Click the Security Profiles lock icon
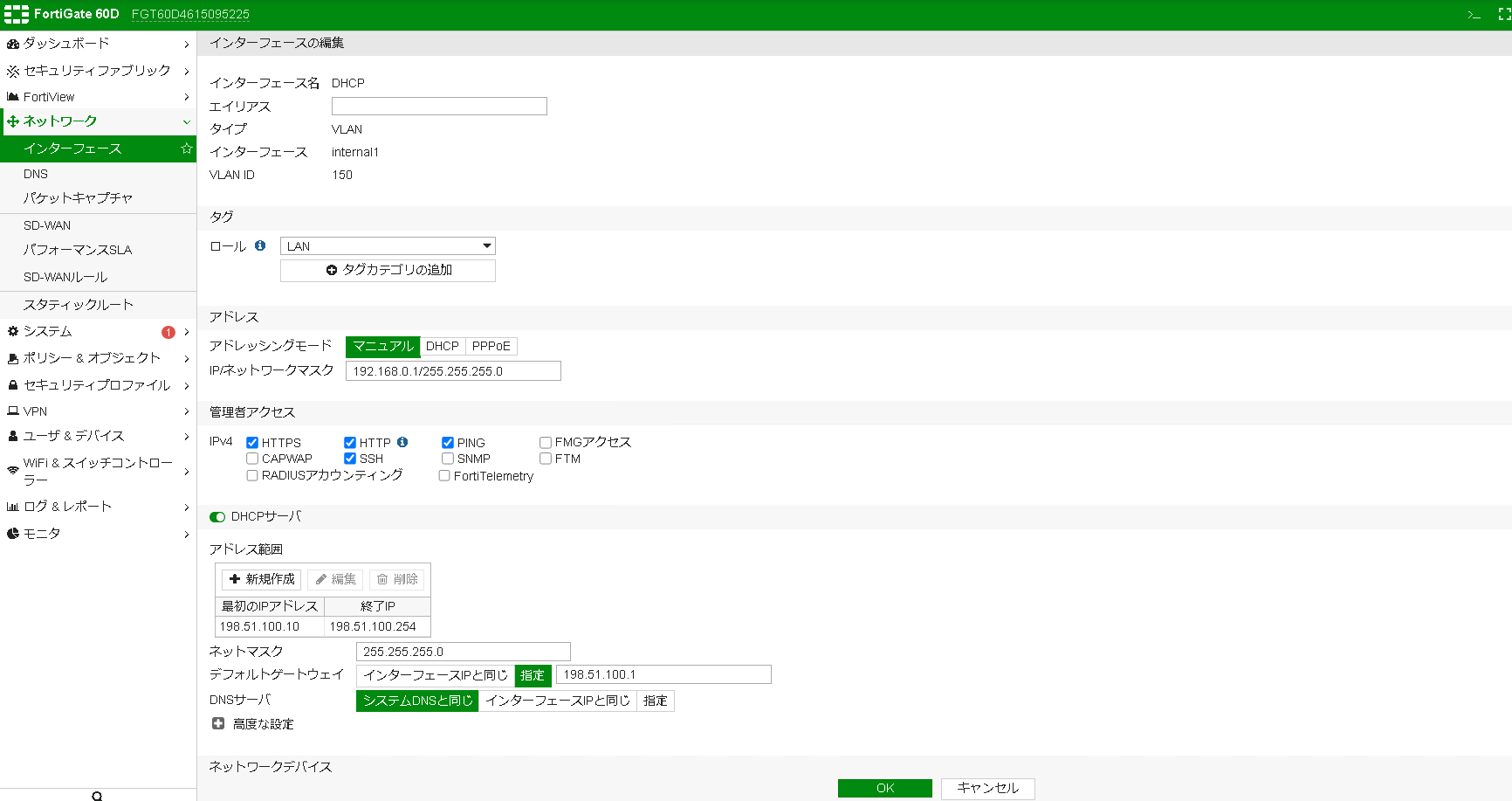This screenshot has width=1512, height=801. [12, 385]
